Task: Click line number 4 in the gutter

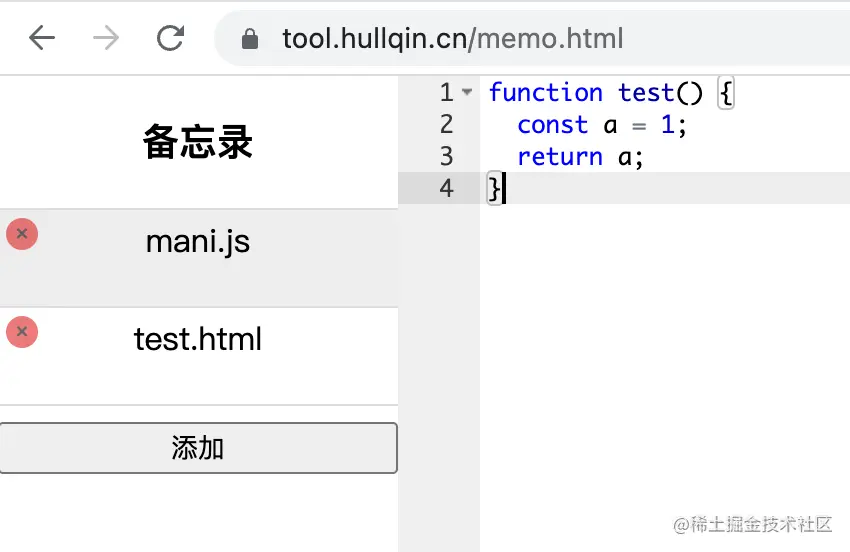Action: tap(446, 188)
